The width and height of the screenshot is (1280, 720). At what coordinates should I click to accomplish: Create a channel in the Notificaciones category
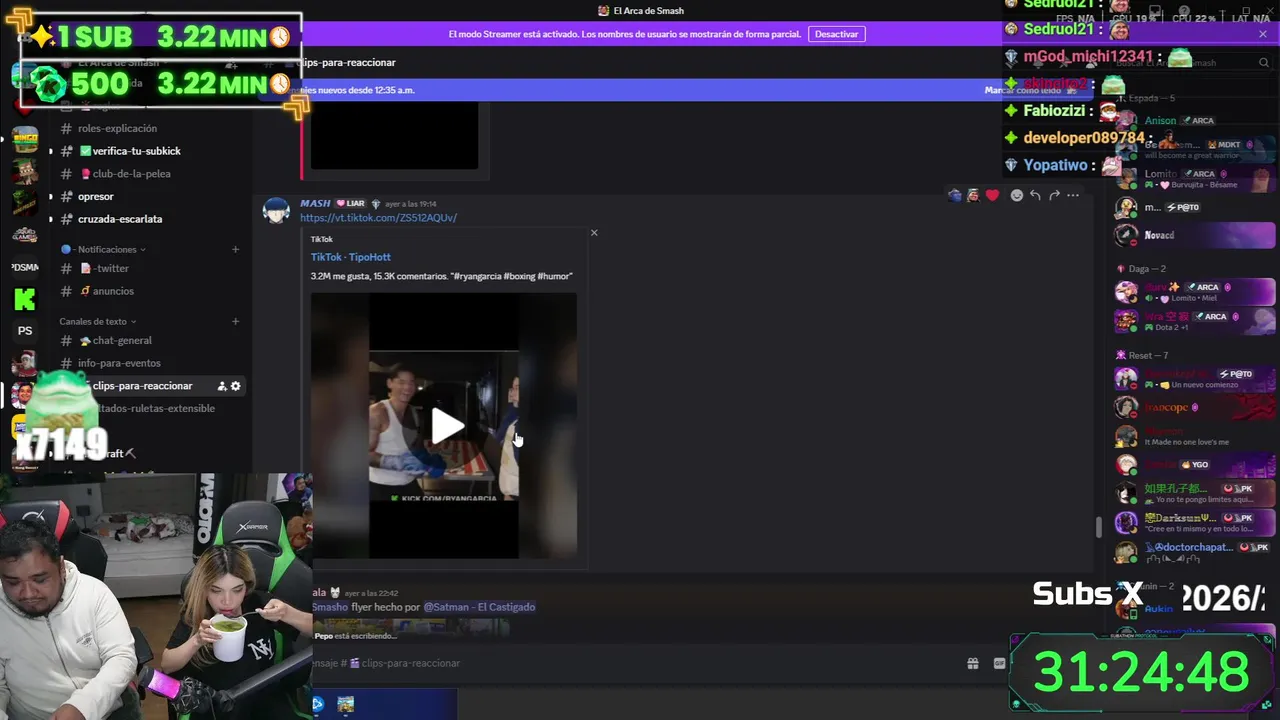(x=236, y=249)
